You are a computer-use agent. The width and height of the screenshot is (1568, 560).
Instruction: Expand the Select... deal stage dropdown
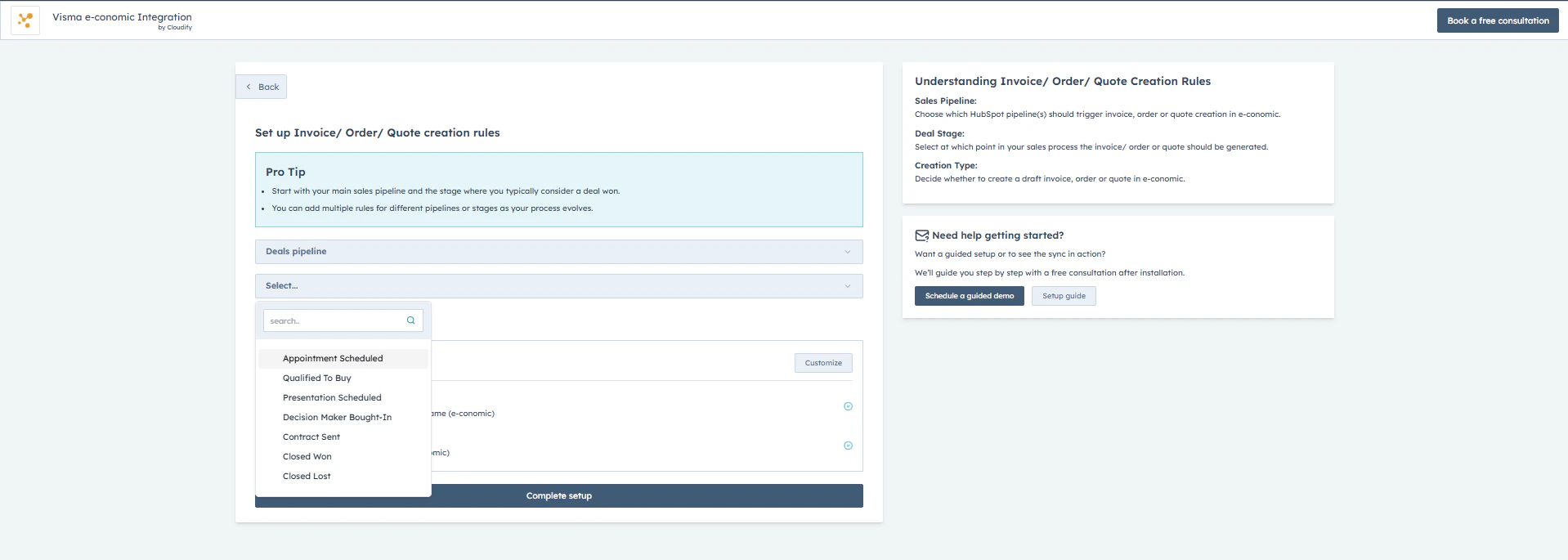pos(559,286)
